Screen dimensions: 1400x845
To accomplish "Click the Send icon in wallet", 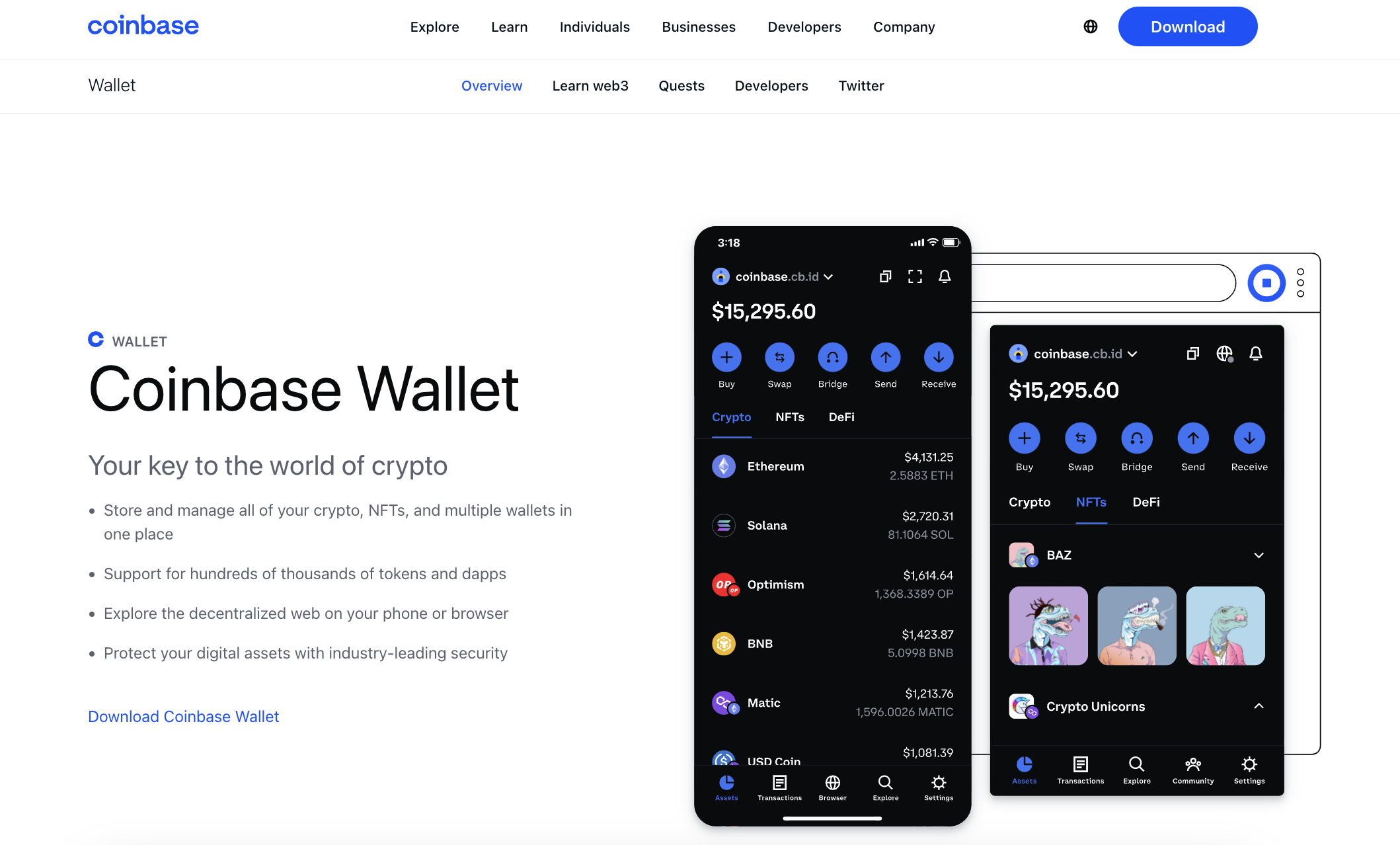I will (x=884, y=358).
